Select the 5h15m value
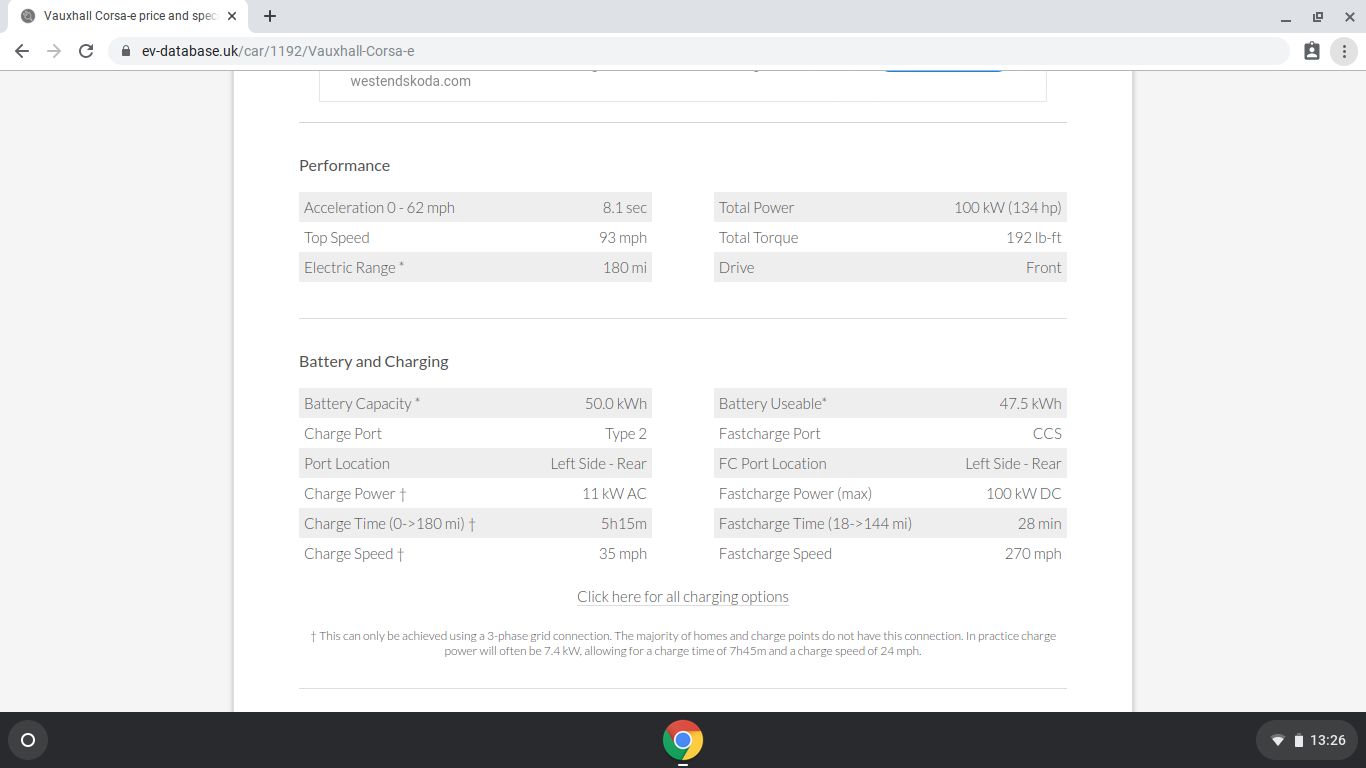The height and width of the screenshot is (768, 1366). (x=624, y=524)
